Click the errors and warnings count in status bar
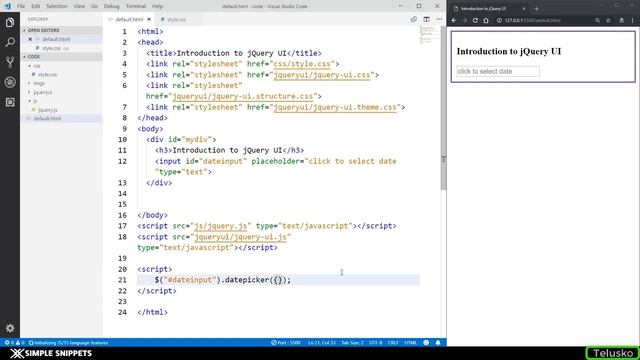The height and width of the screenshot is (360, 640). click(x=14, y=343)
